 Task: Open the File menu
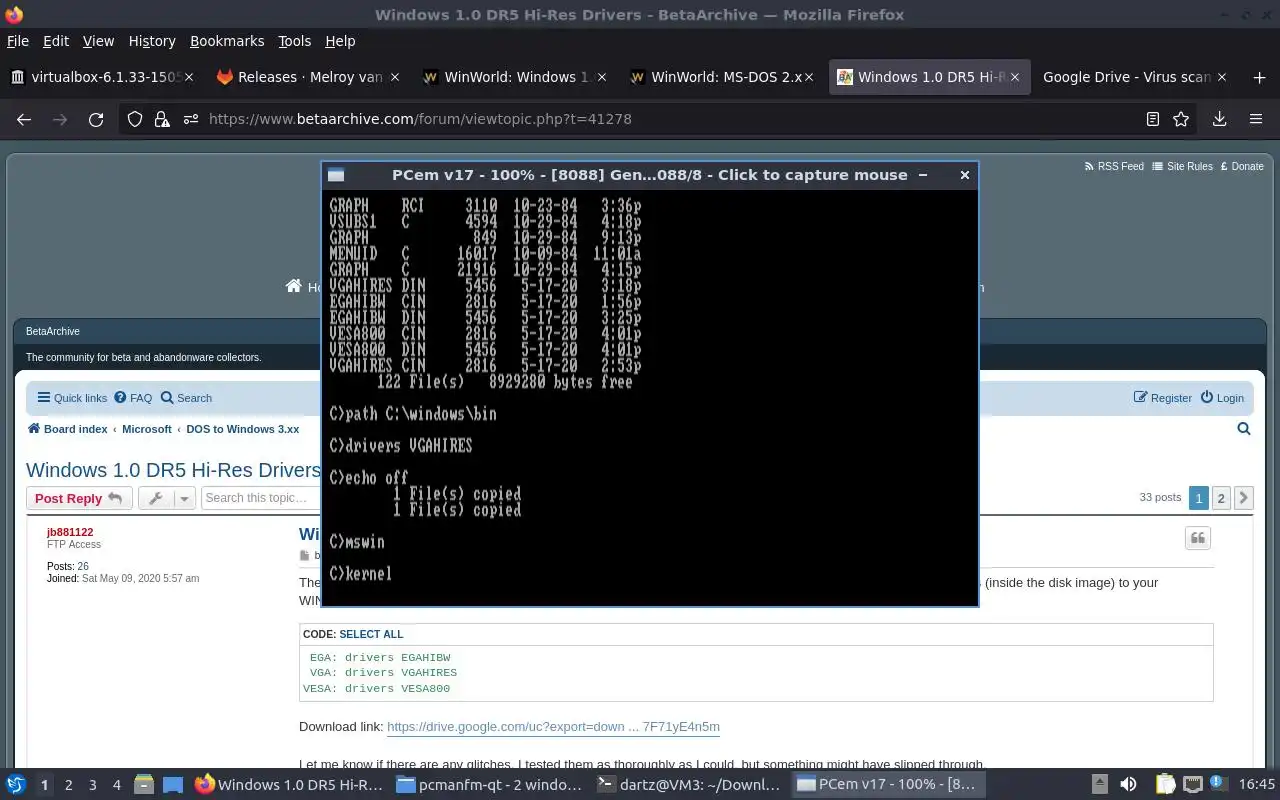18,41
